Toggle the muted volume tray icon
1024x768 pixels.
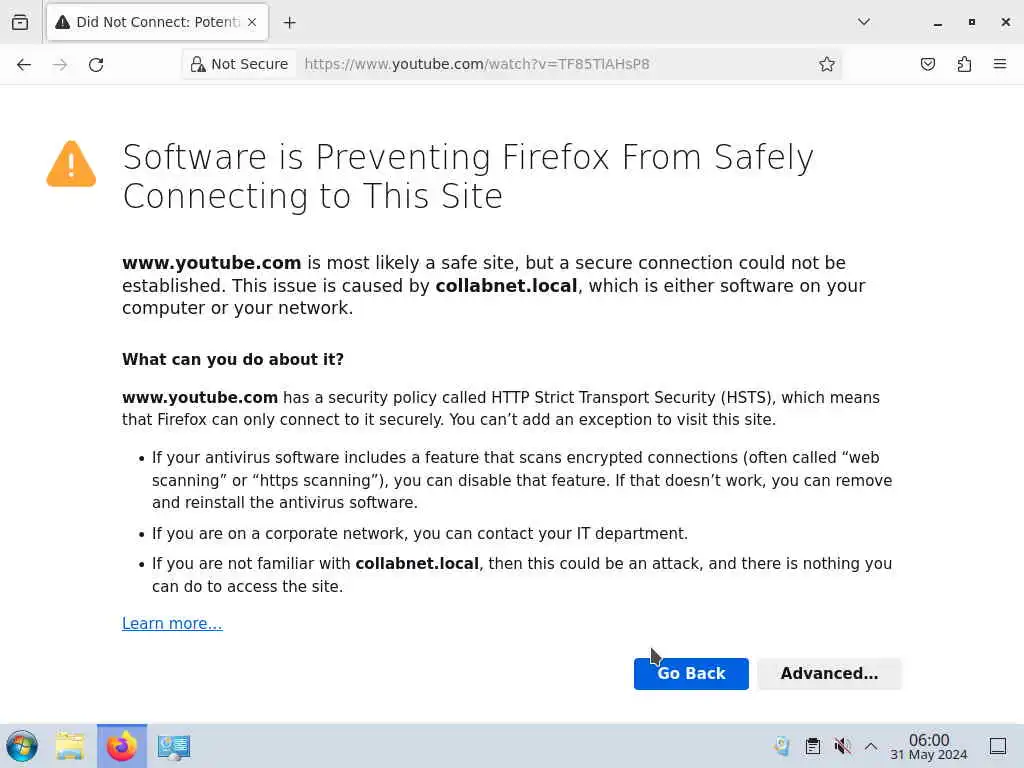(843, 746)
